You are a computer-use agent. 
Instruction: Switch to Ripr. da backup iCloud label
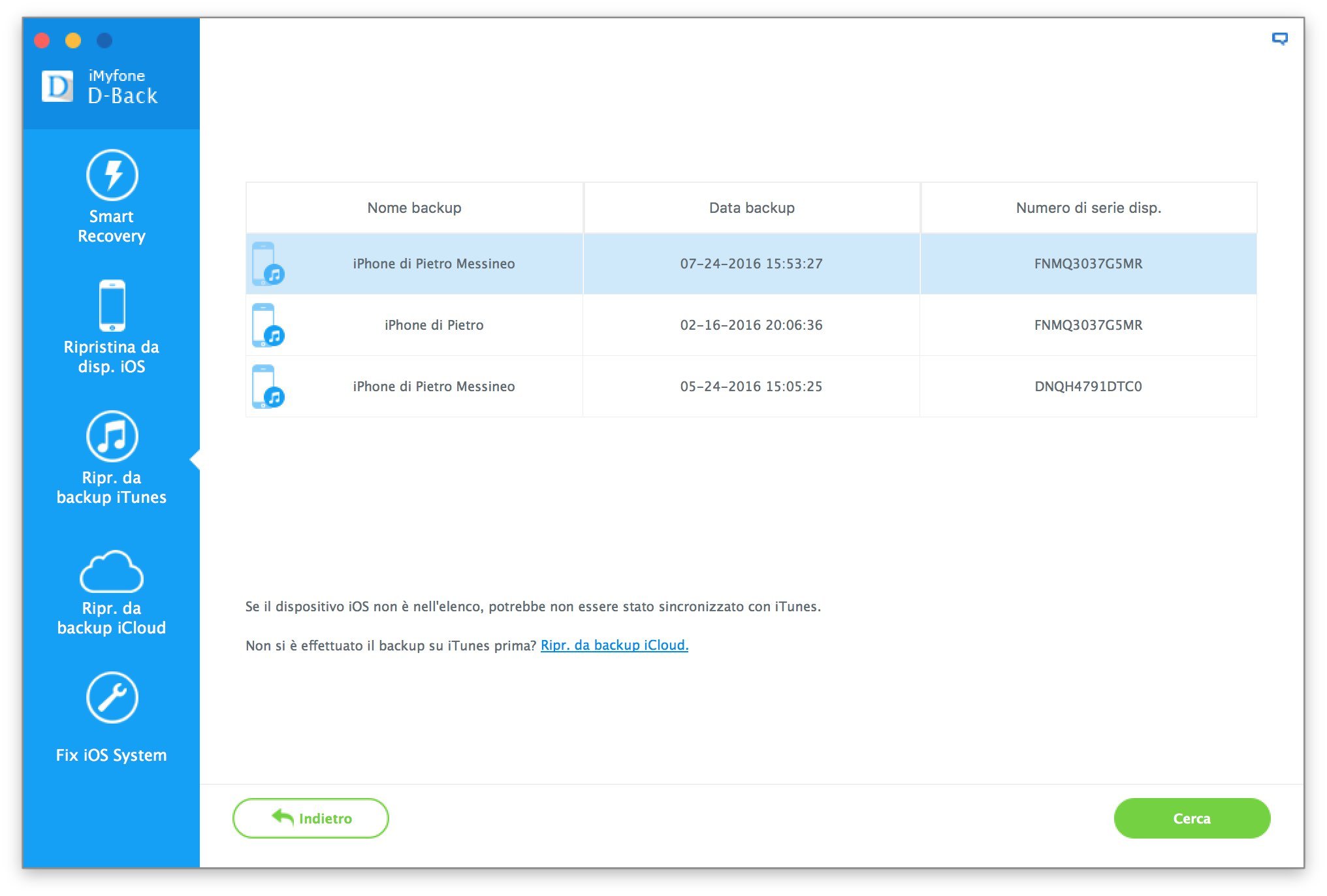(112, 618)
